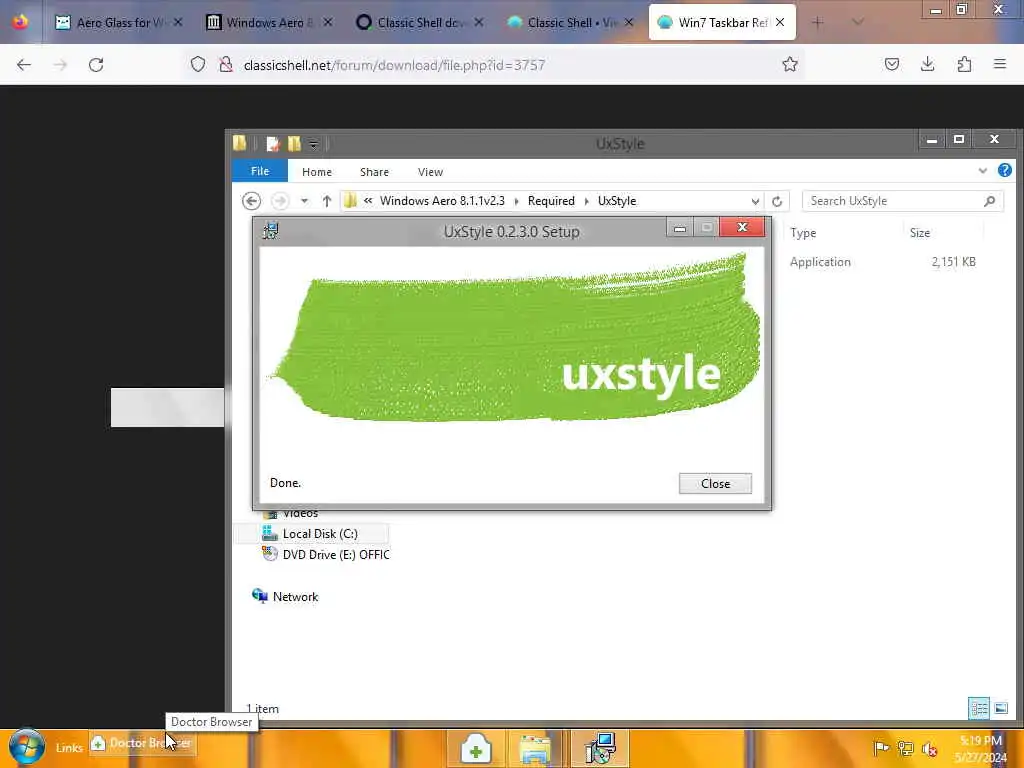Image resolution: width=1024 pixels, height=768 pixels.
Task: Open Firefox downloads panel
Action: (927, 64)
